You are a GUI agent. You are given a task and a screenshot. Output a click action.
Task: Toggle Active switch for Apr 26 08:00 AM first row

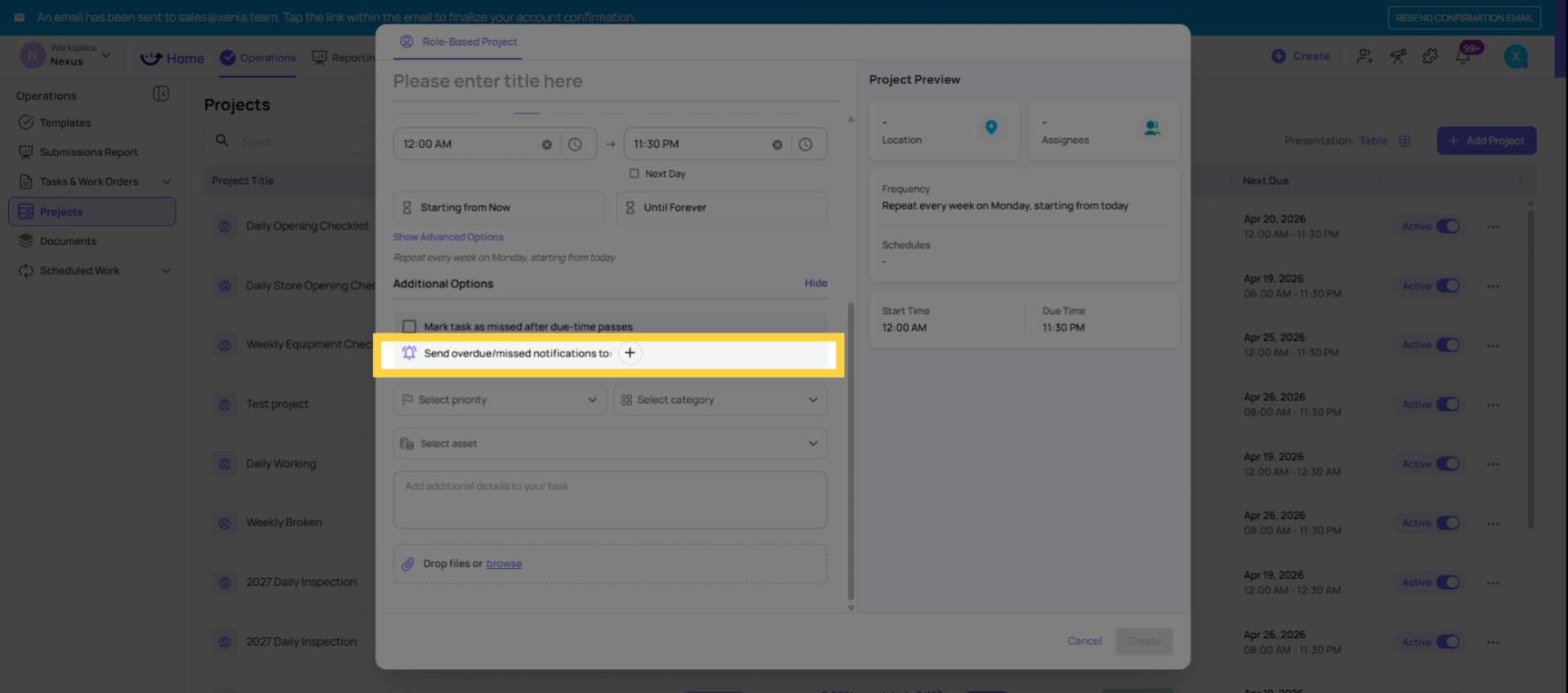[1448, 405]
